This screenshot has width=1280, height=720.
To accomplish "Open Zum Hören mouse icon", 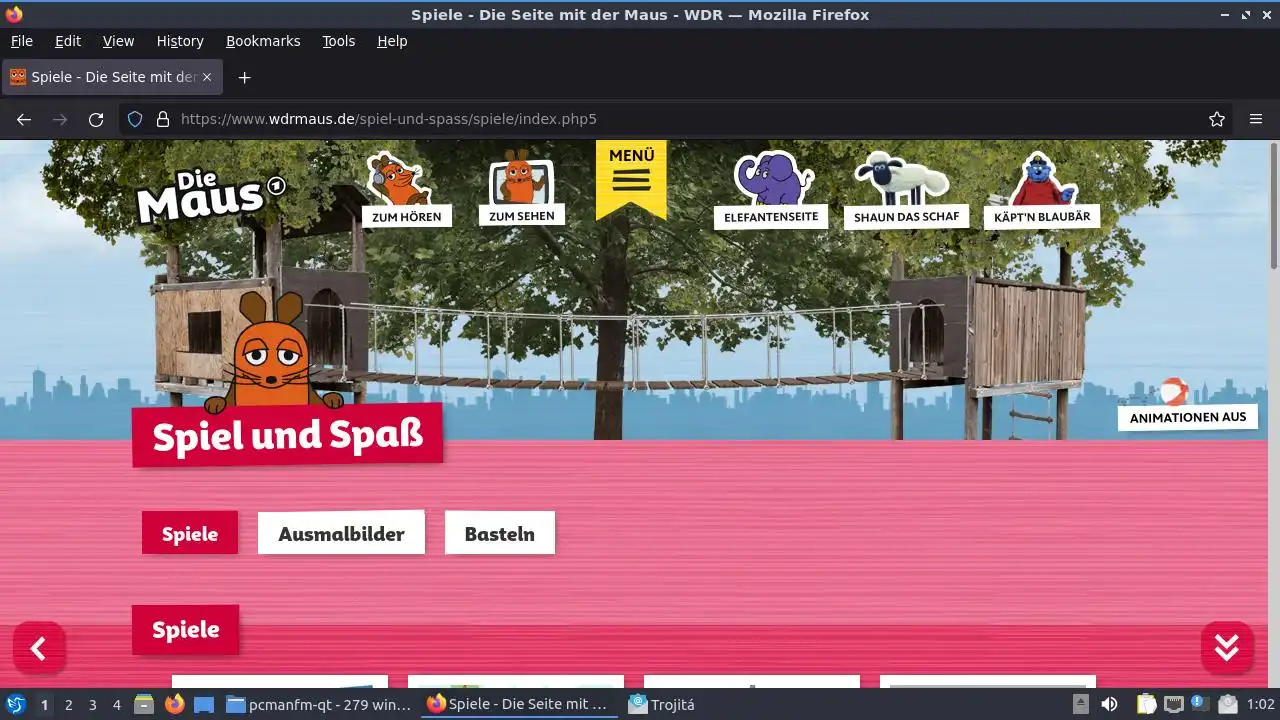I will [x=406, y=189].
